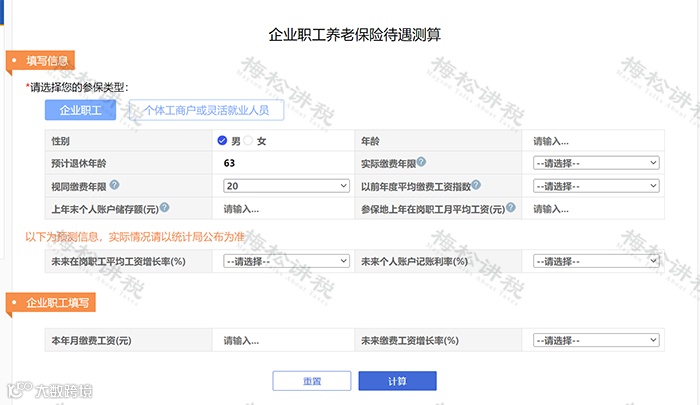
Task: Open help icon beside 参保地上年在岗职工月平均工资
Action: tap(511, 207)
